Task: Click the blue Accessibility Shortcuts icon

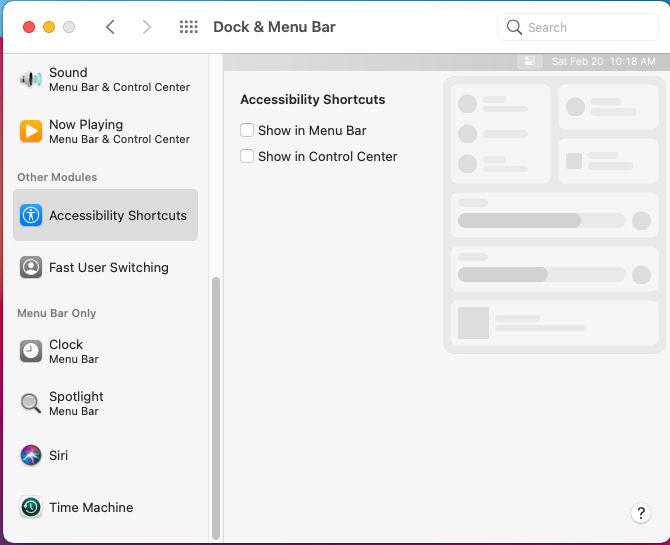Action: [x=31, y=215]
